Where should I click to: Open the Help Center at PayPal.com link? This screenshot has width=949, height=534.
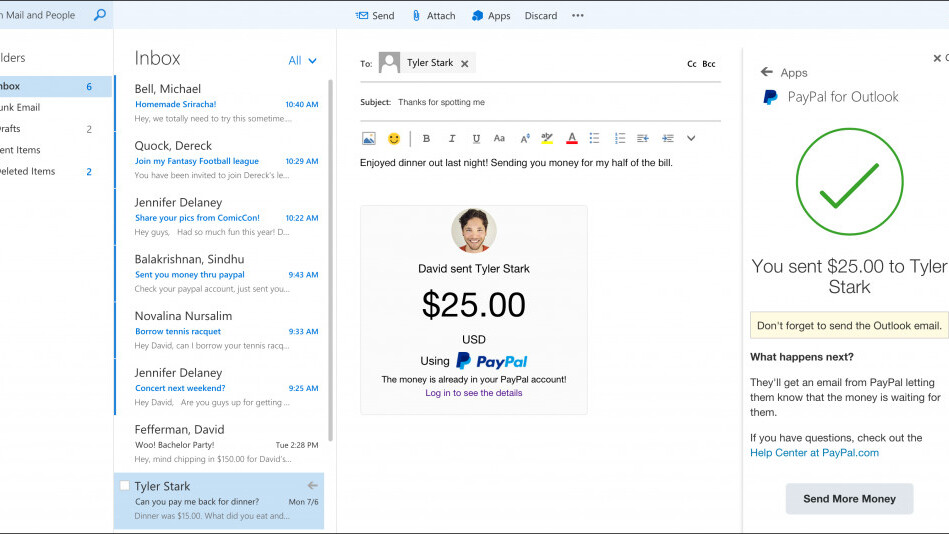(x=814, y=452)
